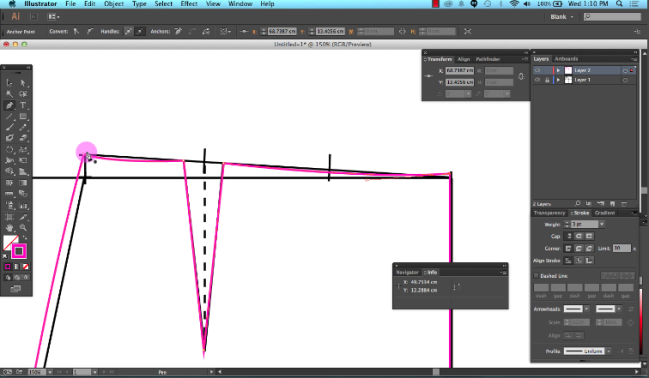
Task: Select the Pen tool
Action: coord(10,106)
